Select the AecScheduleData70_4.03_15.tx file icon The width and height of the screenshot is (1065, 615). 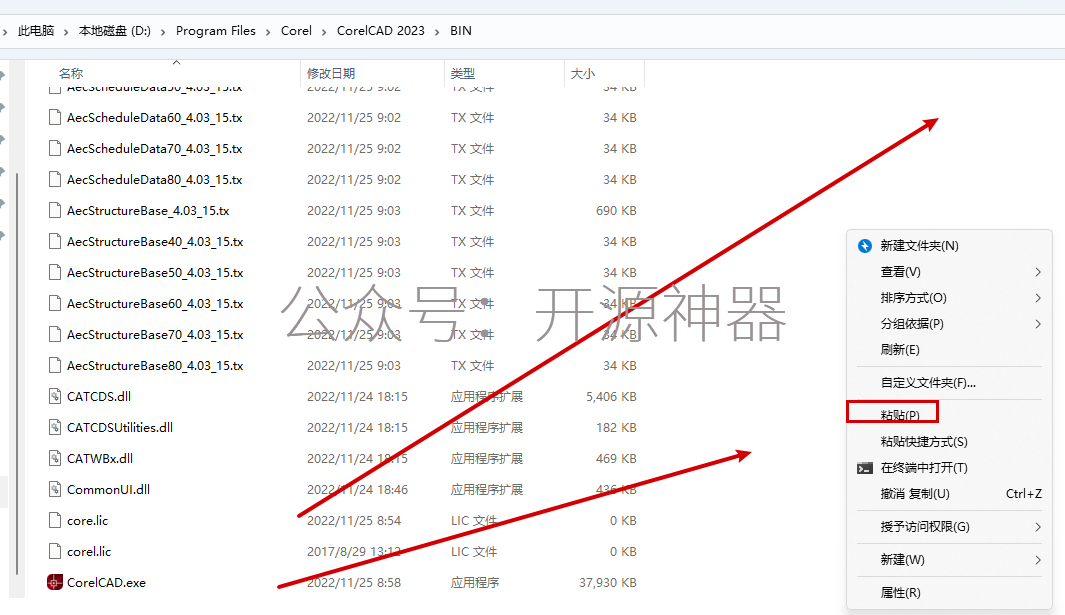pos(54,148)
